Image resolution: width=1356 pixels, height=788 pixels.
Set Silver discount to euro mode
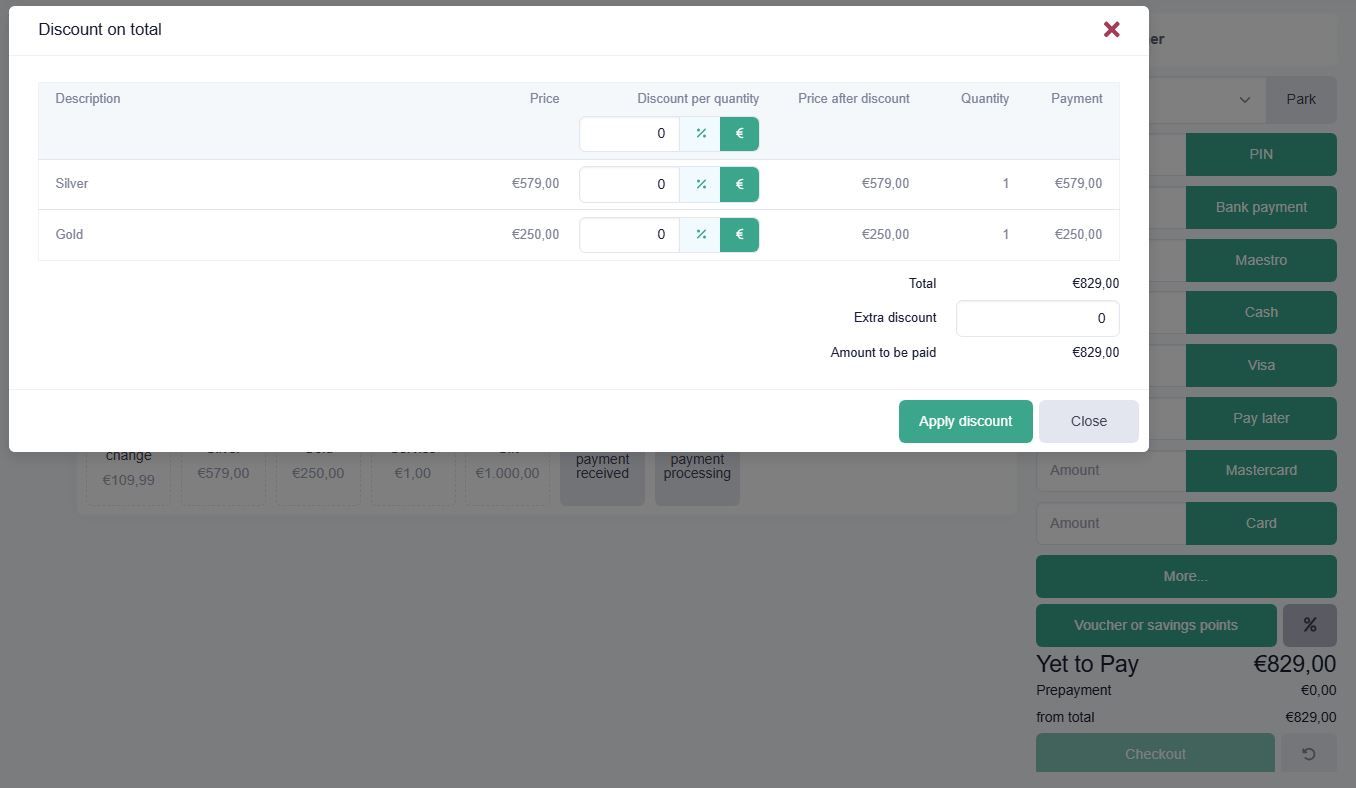pos(740,184)
